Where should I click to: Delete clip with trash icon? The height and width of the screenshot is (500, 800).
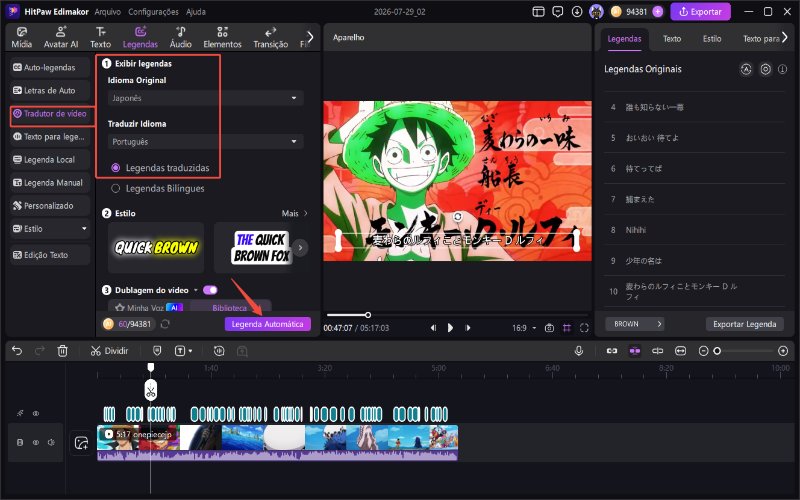pyautogui.click(x=62, y=351)
